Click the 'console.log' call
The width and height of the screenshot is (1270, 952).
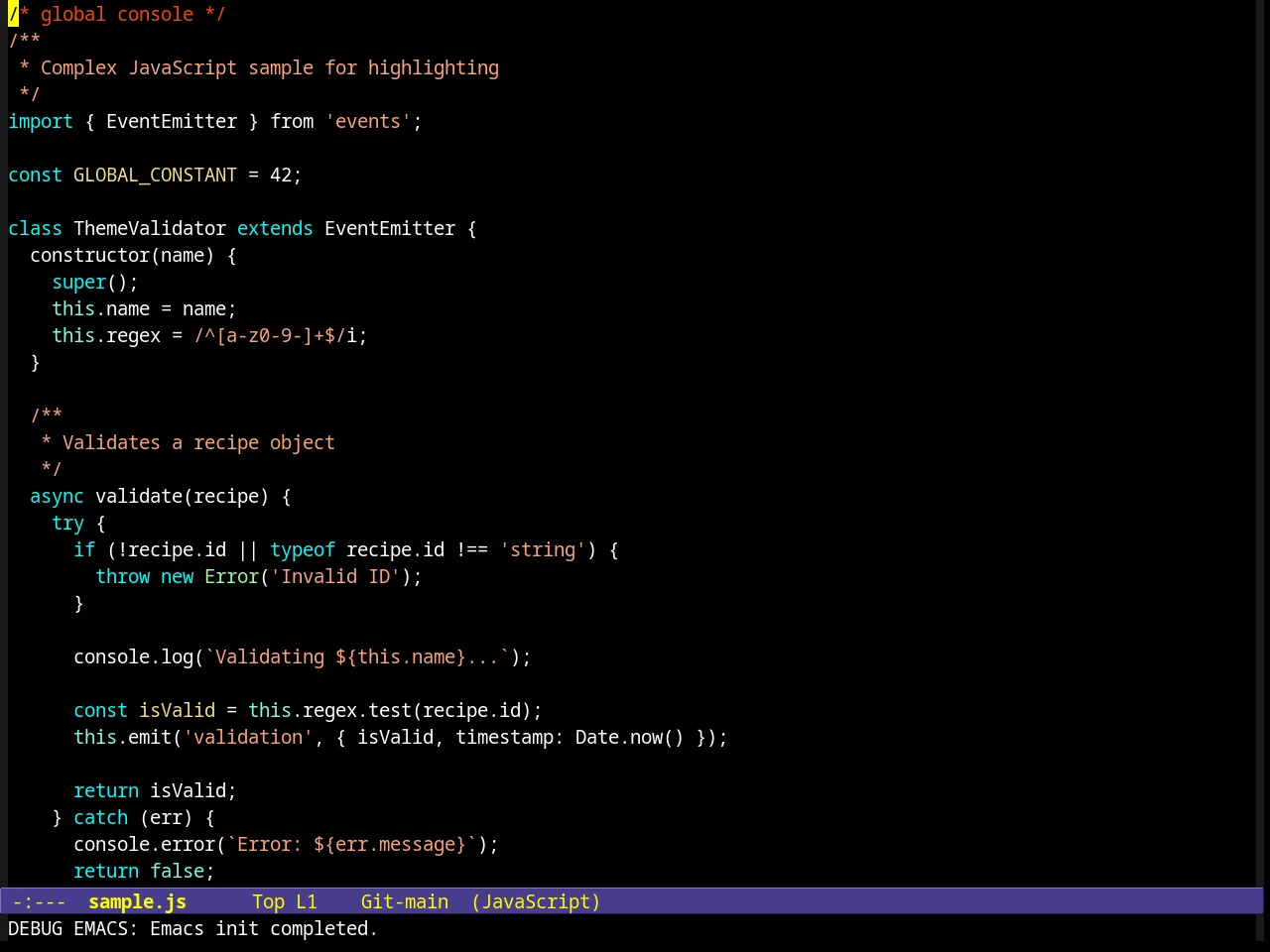coord(133,656)
